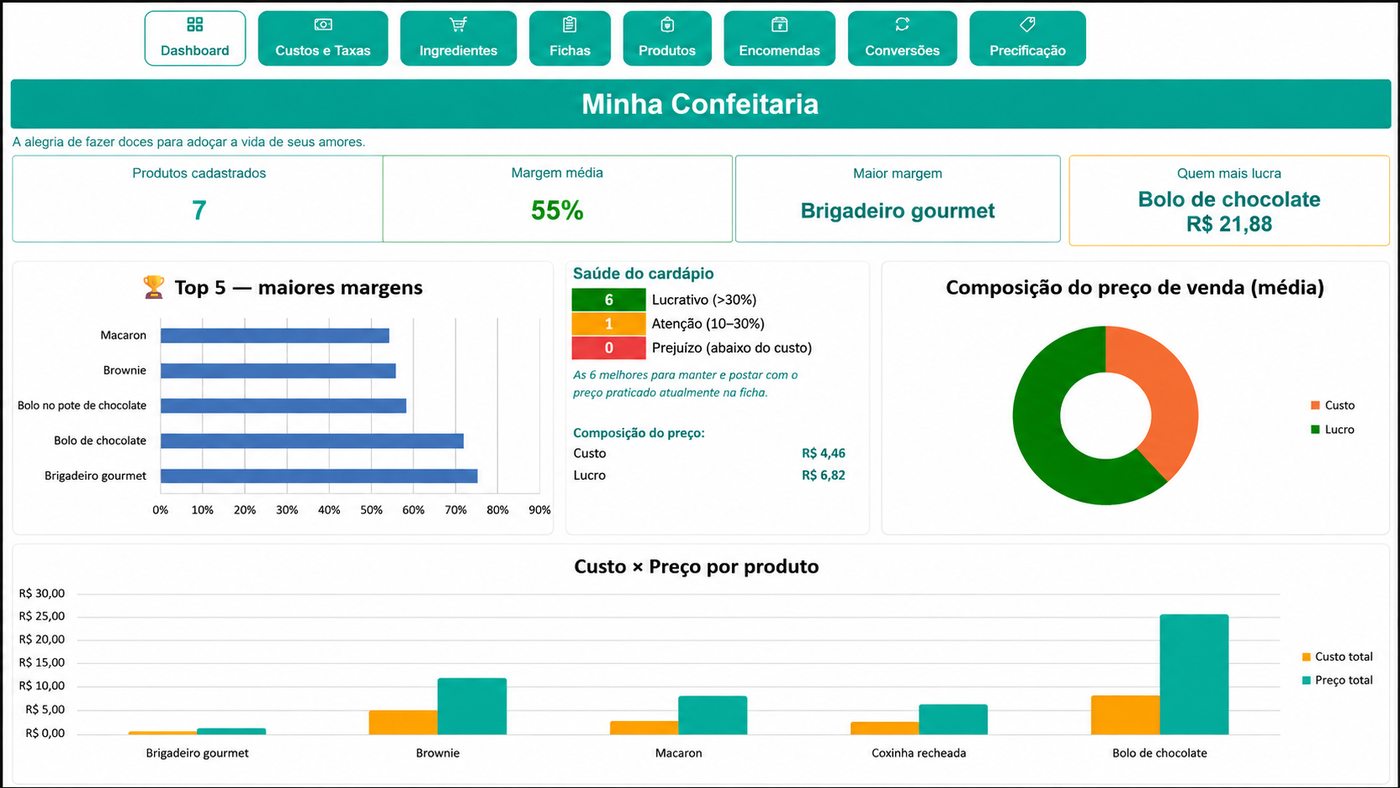This screenshot has width=1400, height=788.
Task: Click the orange Atenção count cell showing 1
Action: pyautogui.click(x=609, y=324)
